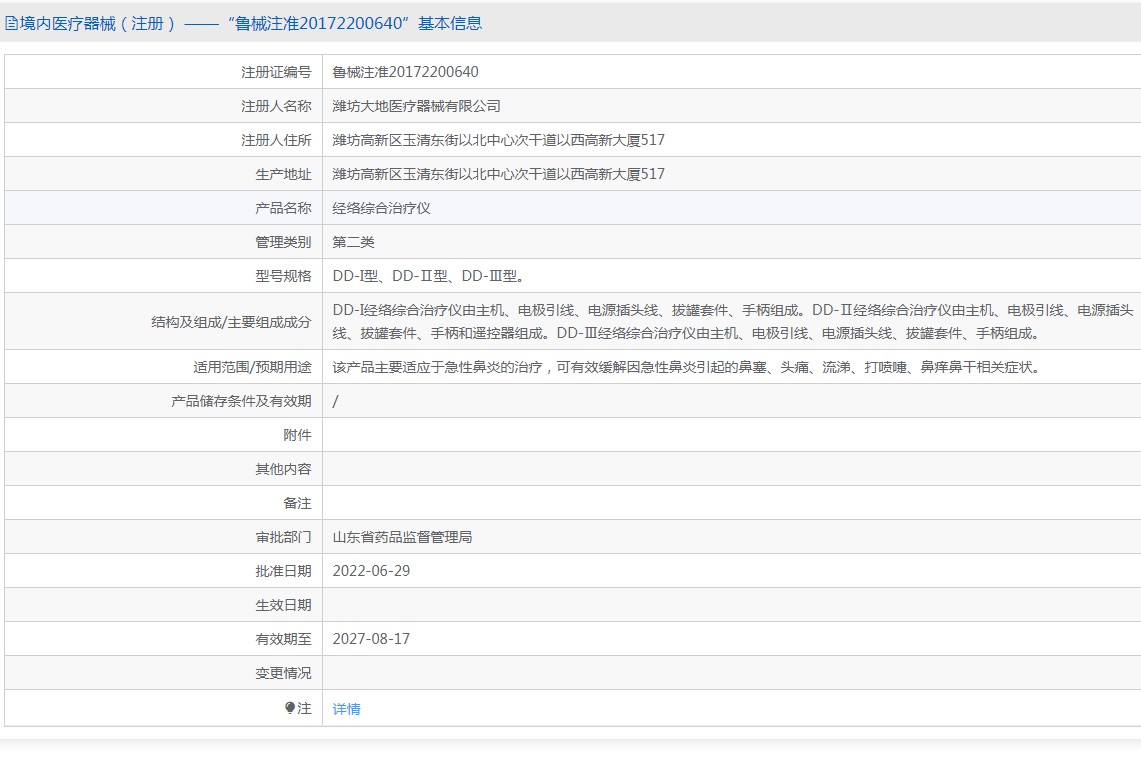Select the registrant name 潍坊大地医疗器械有限公司
The image size is (1141, 762).
coord(416,106)
